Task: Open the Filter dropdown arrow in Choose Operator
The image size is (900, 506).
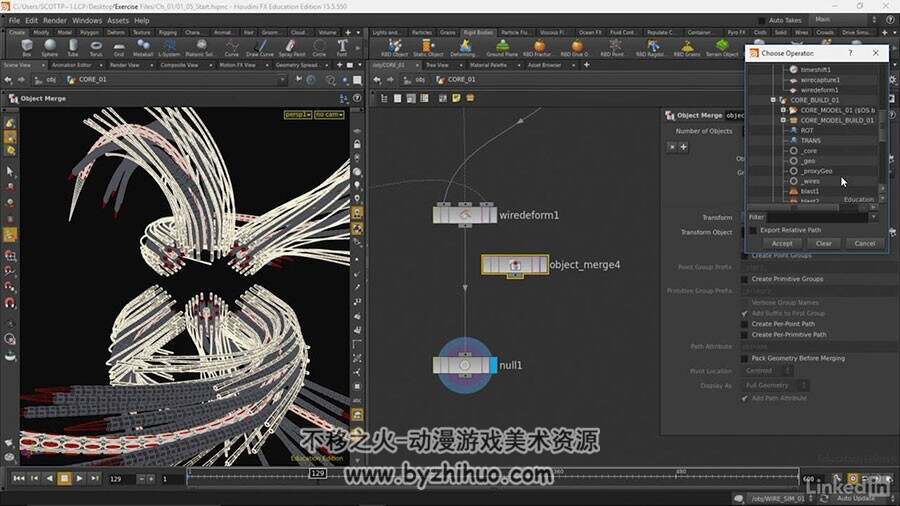Action: pyautogui.click(x=874, y=217)
